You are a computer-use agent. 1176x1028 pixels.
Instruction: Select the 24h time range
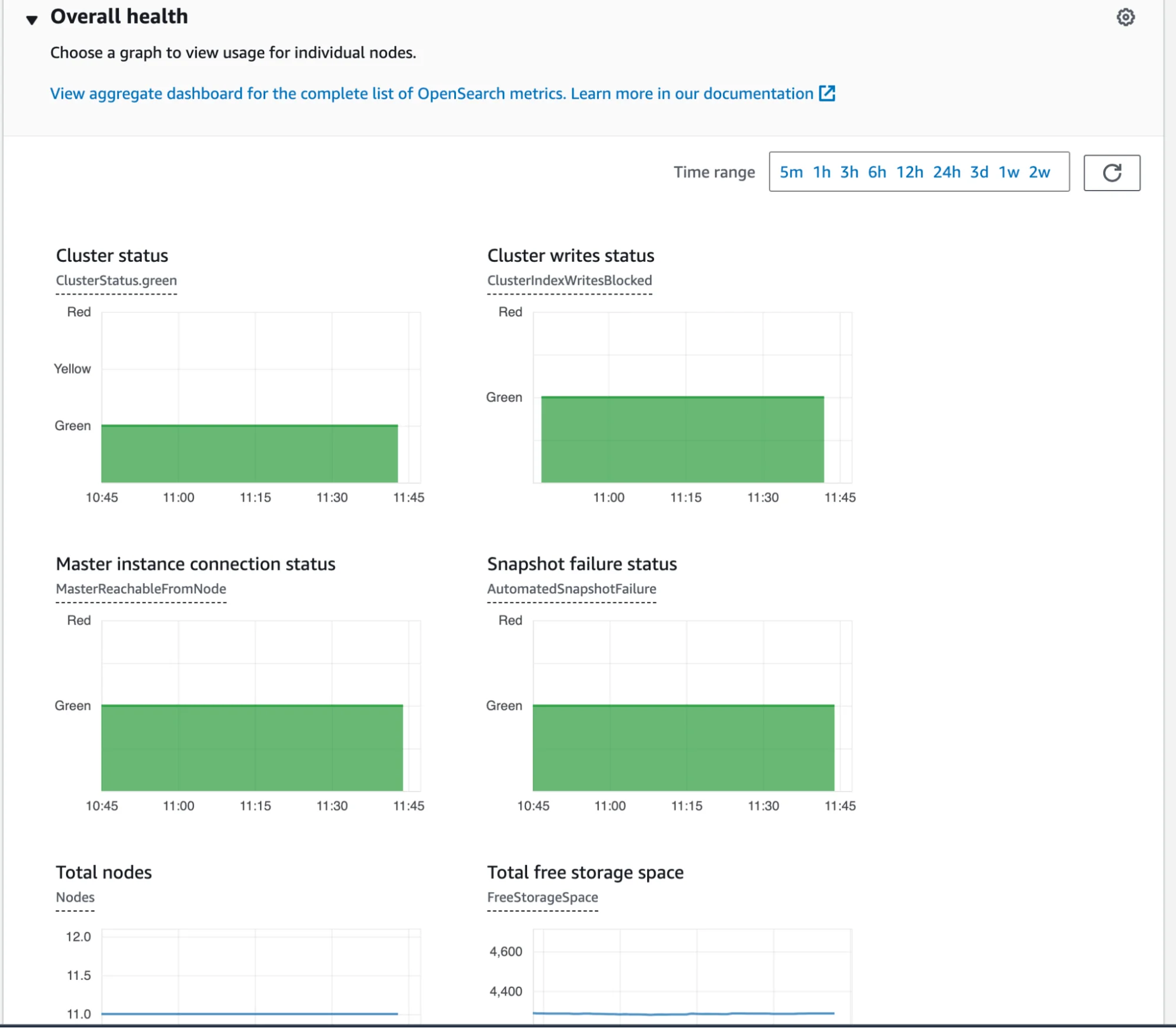click(946, 172)
